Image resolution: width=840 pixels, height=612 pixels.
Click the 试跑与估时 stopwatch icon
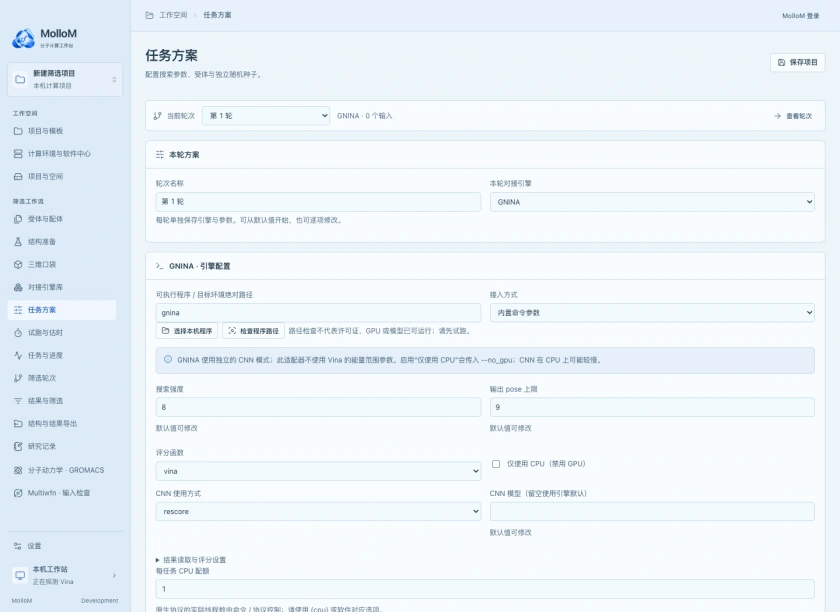[18, 333]
